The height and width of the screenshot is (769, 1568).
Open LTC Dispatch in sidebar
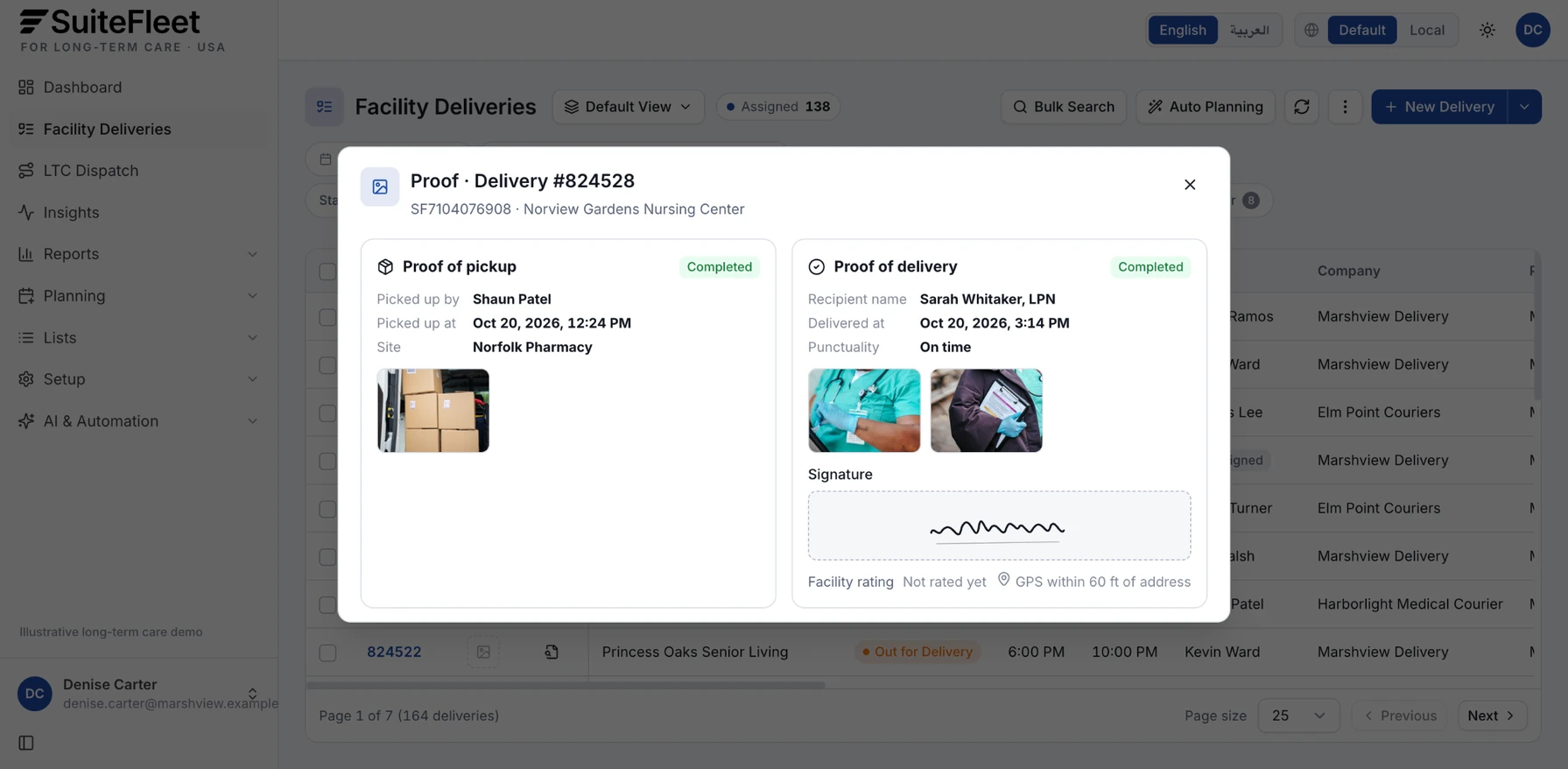pos(139,171)
